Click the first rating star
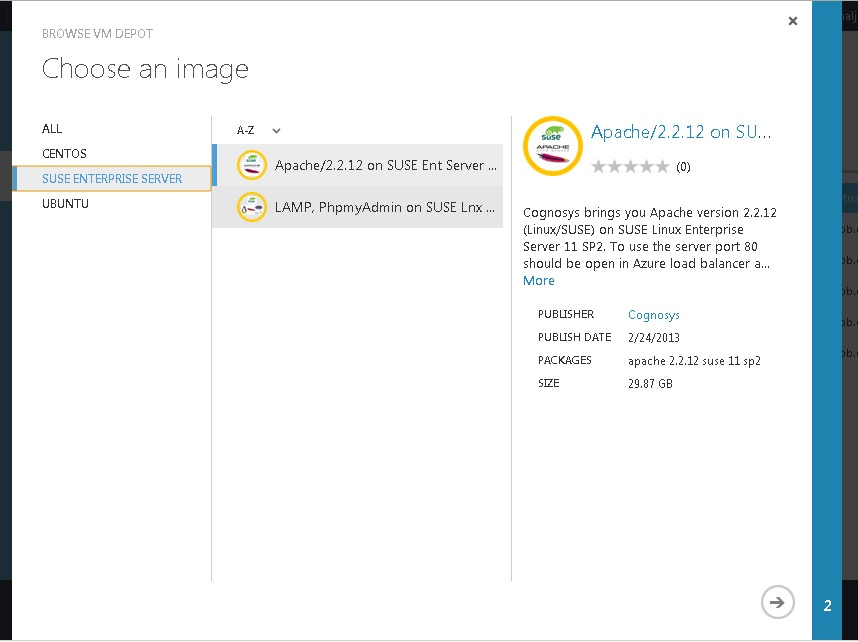The width and height of the screenshot is (858, 642). coord(599,166)
